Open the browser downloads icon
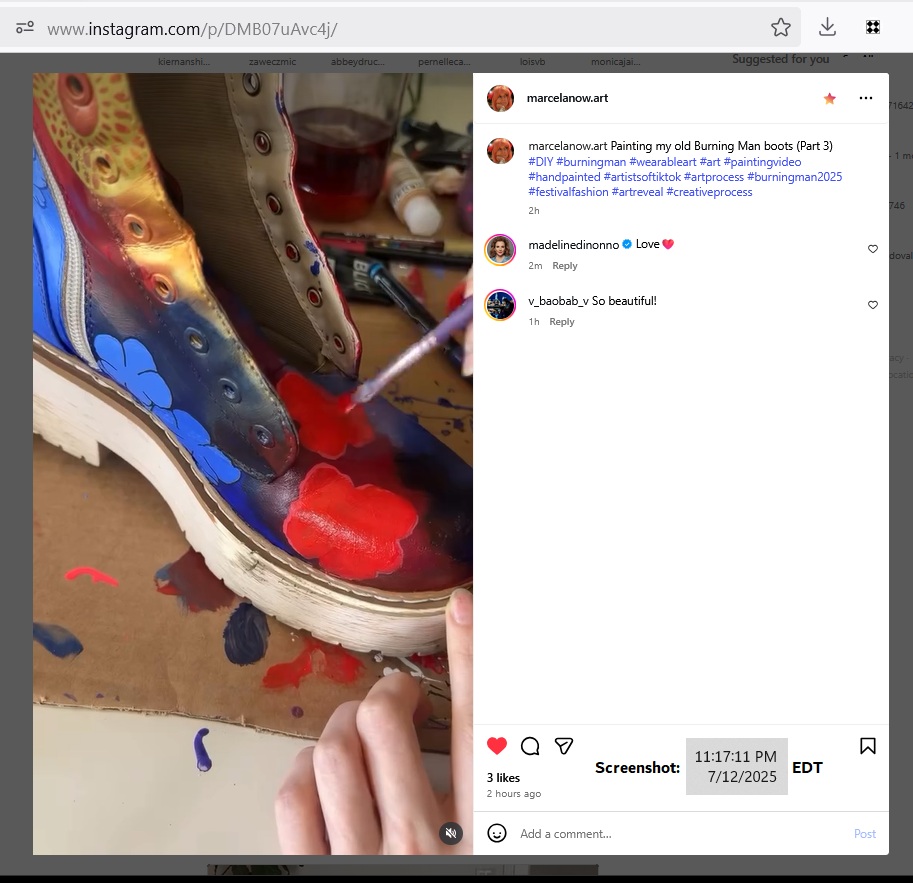 coord(827,27)
